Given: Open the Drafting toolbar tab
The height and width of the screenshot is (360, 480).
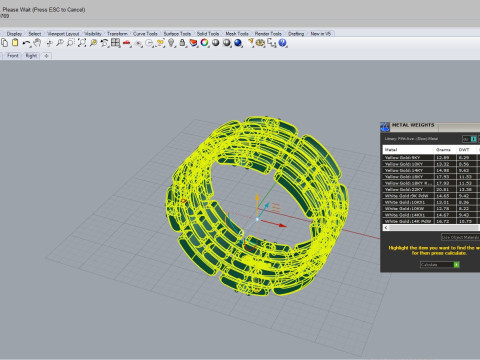Looking at the screenshot, I should pyautogui.click(x=296, y=34).
